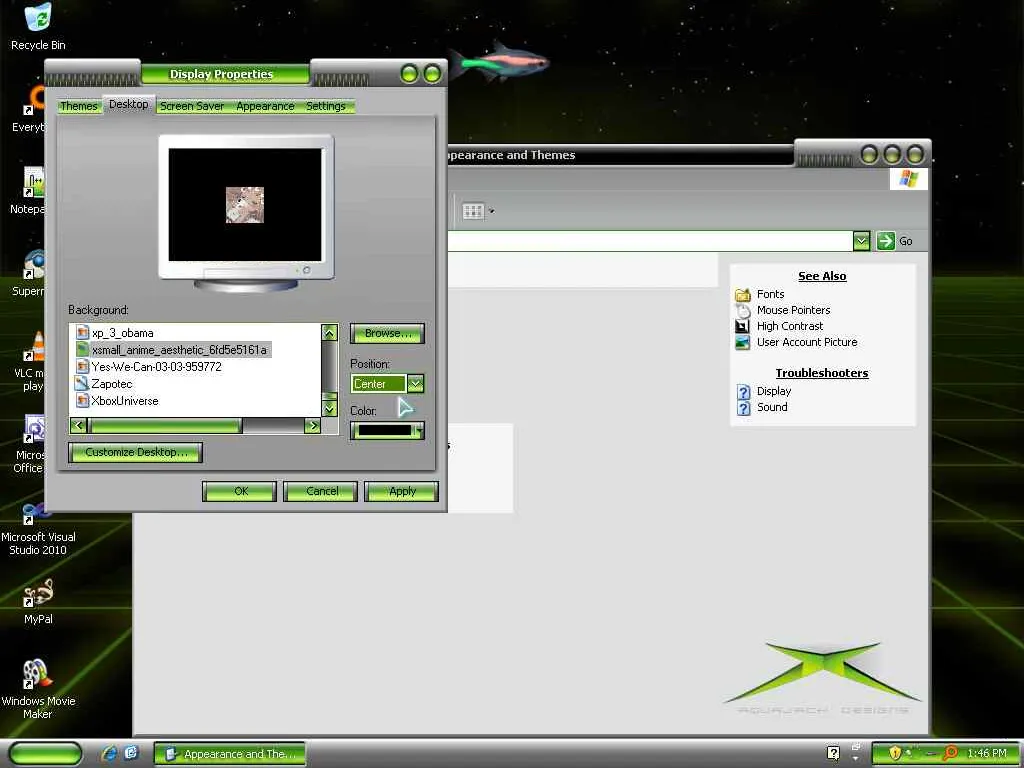
Task: Open the High Contrast icon under See Also
Action: [743, 326]
